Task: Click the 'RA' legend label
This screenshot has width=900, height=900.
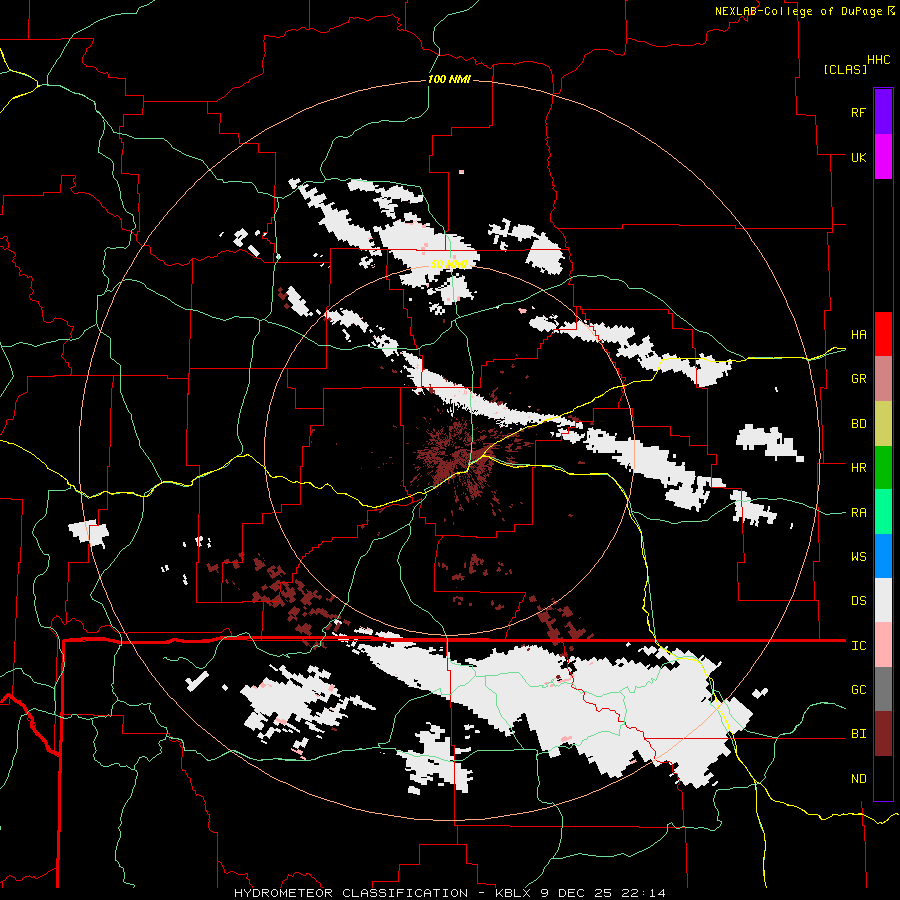Action: click(x=858, y=513)
